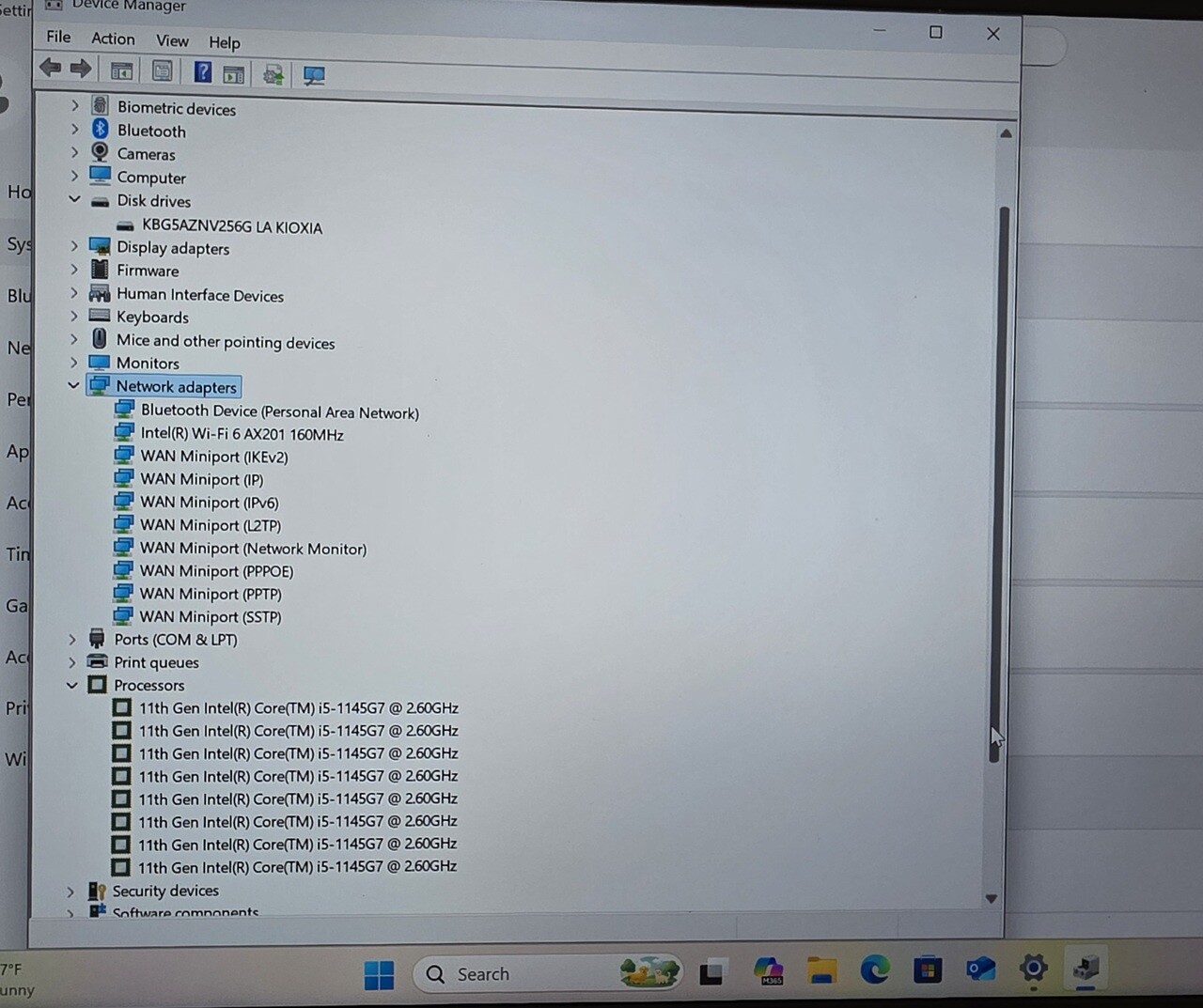Viewport: 1203px width, 1008px height.
Task: Click the Forward arrow toolbar icon
Action: [82, 69]
